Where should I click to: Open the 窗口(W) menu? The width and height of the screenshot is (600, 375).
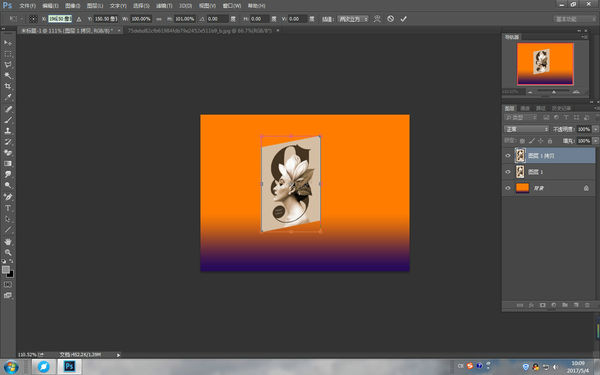pos(232,6)
